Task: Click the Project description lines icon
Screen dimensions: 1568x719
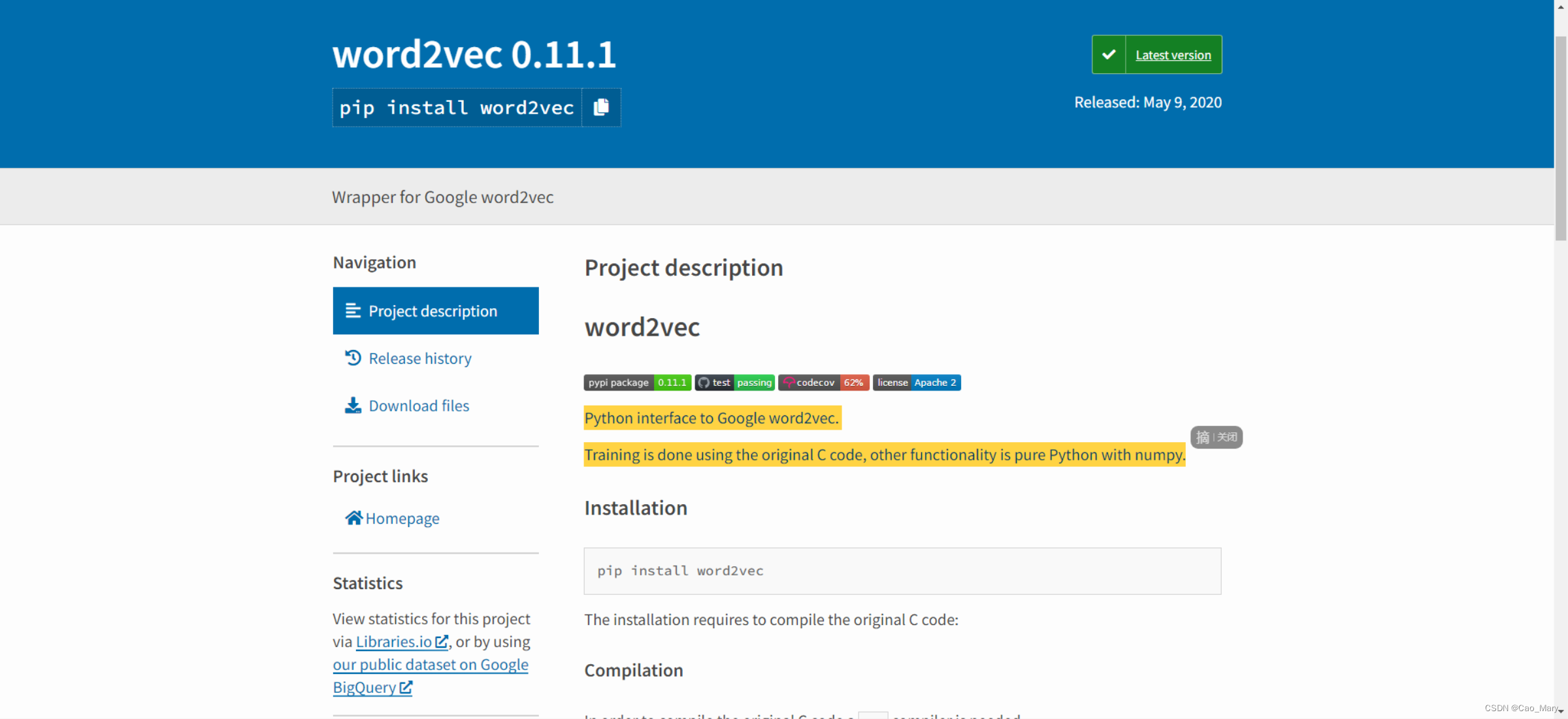Action: pos(353,311)
